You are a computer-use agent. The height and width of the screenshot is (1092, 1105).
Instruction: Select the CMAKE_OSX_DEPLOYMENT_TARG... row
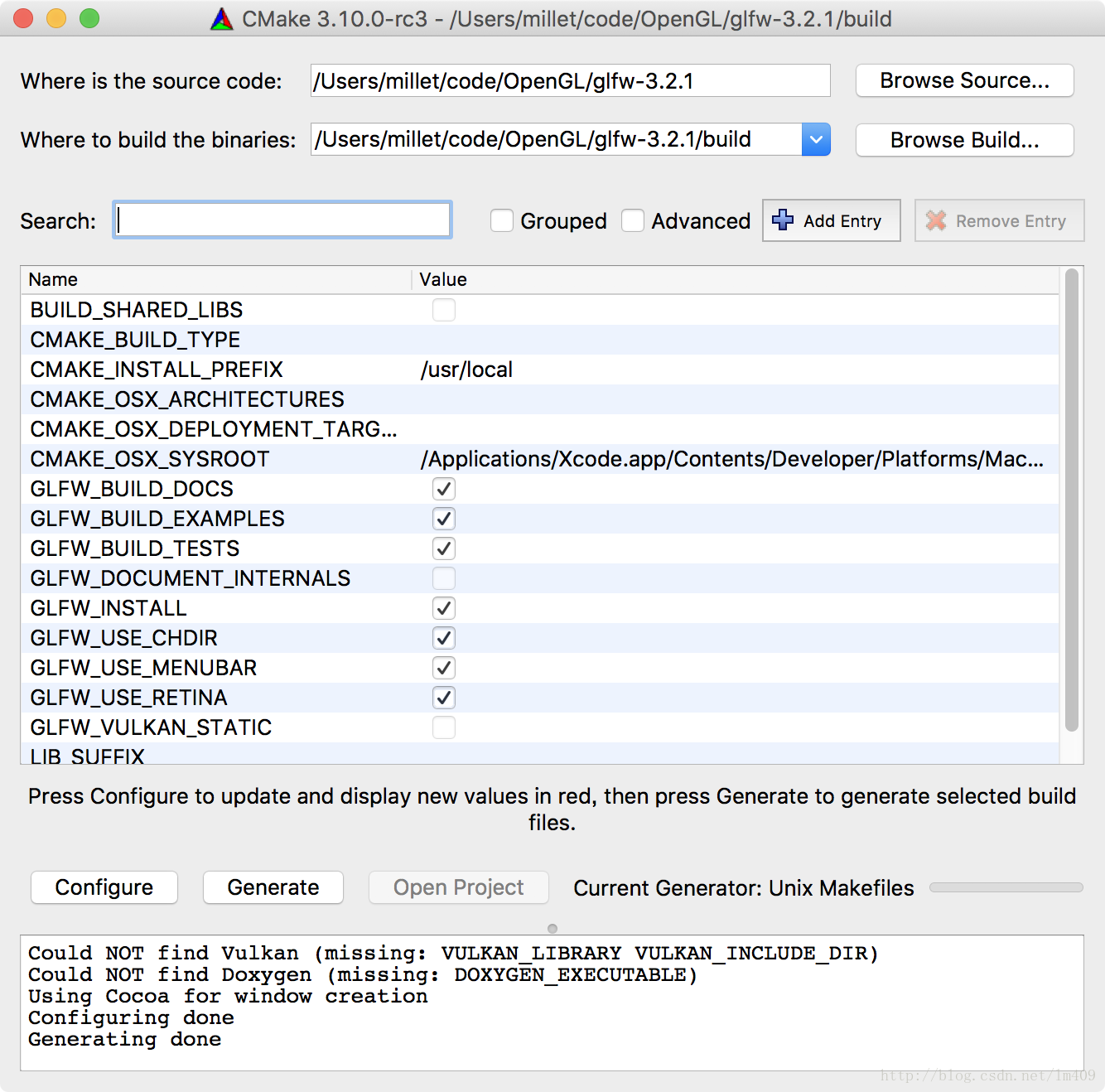540,429
